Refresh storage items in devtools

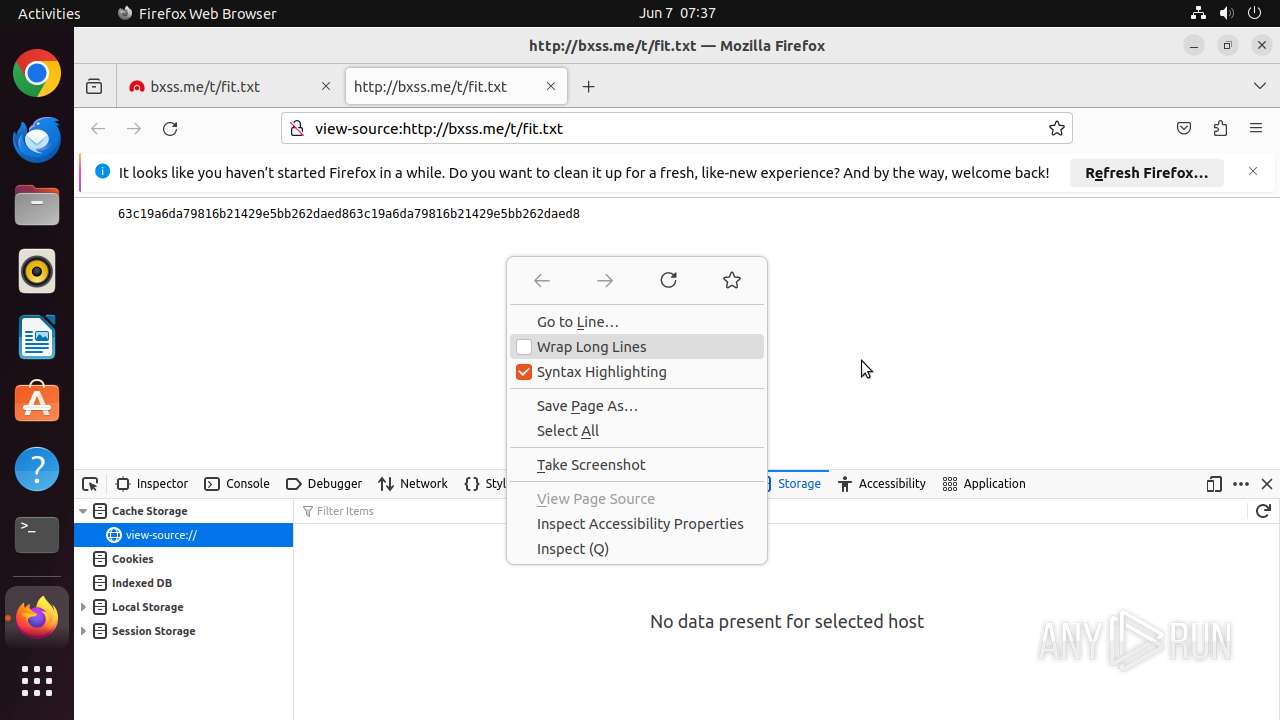(x=1263, y=511)
